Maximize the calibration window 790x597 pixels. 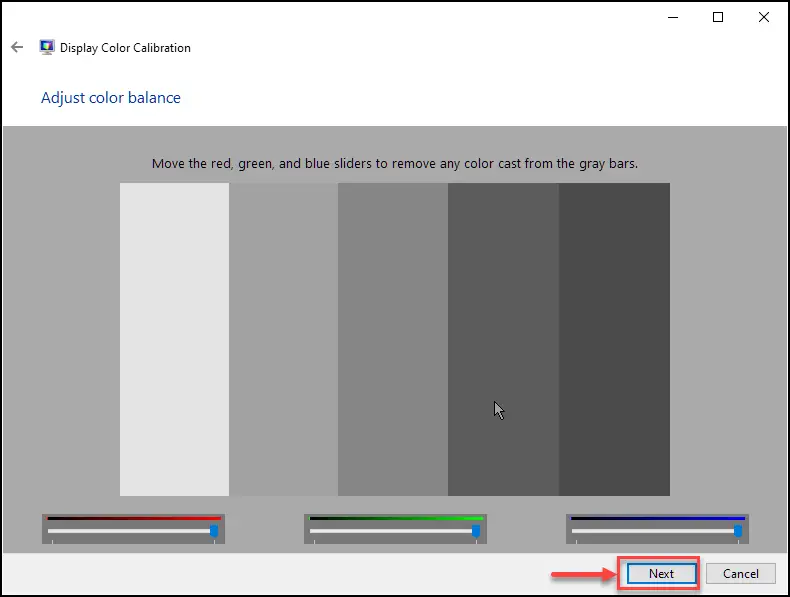pos(718,17)
